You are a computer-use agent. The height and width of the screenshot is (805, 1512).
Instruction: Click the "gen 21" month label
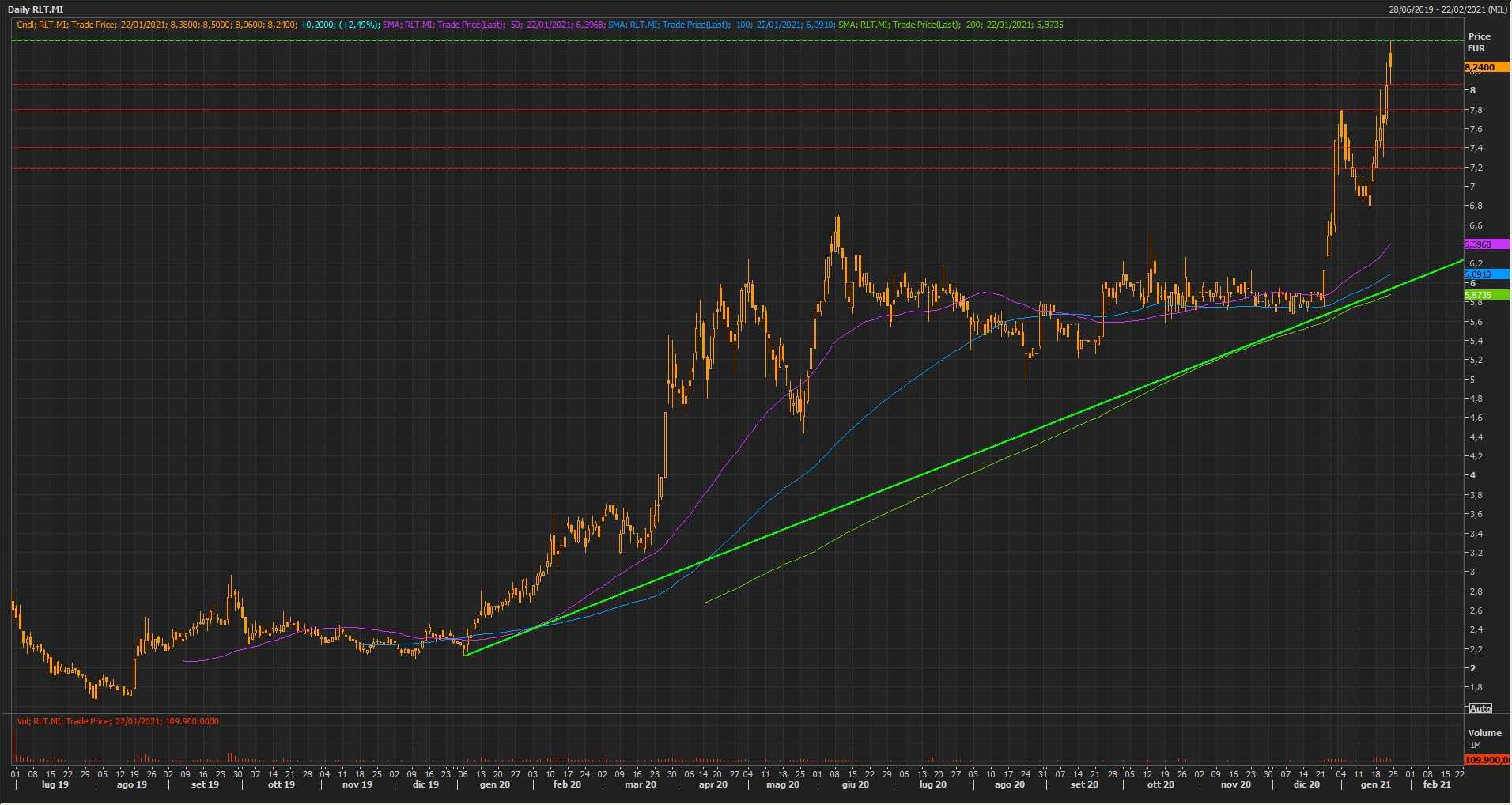pyautogui.click(x=1375, y=784)
